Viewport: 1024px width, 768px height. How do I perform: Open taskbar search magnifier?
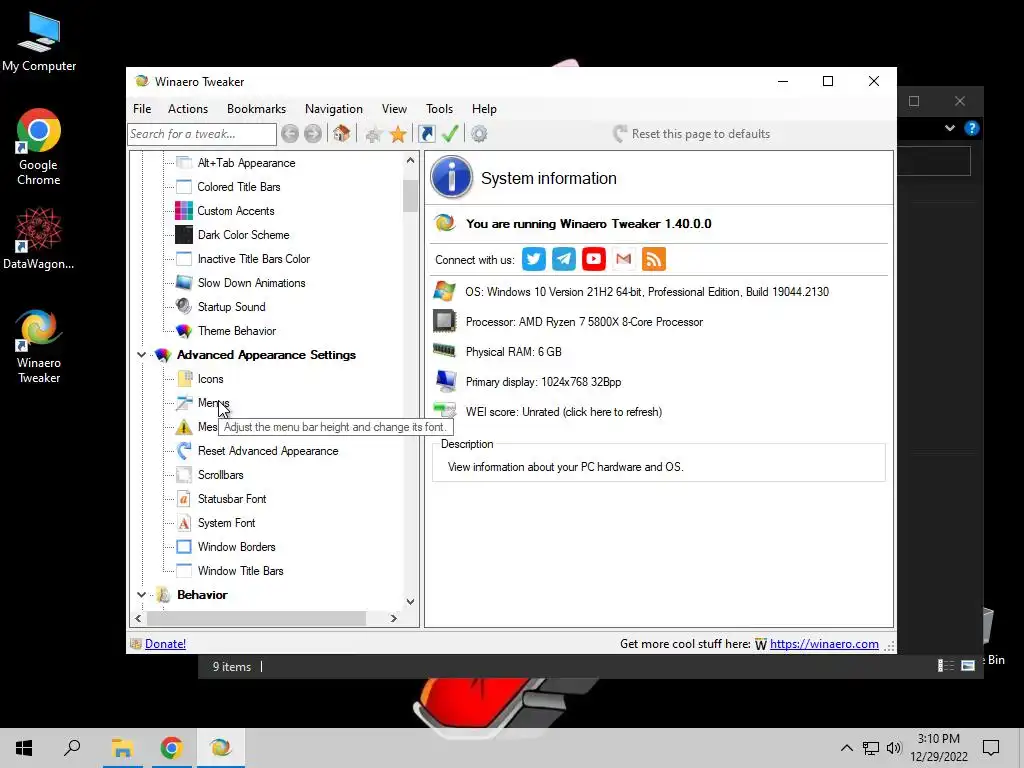tap(72, 748)
